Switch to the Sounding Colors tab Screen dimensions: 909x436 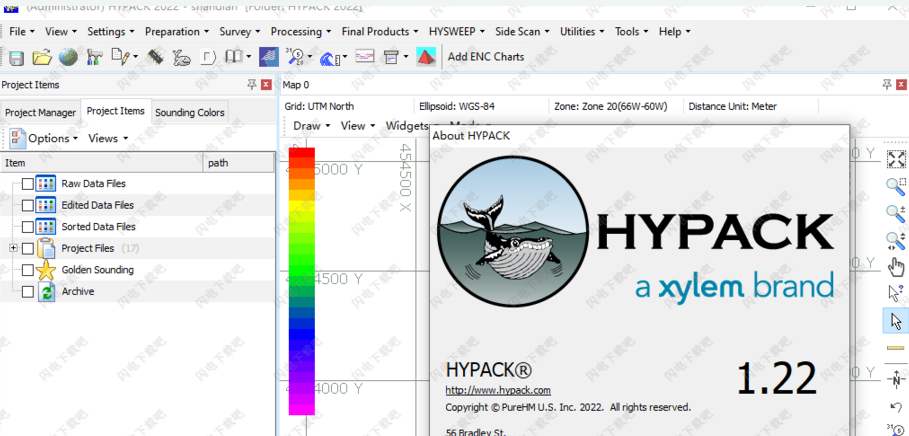190,112
